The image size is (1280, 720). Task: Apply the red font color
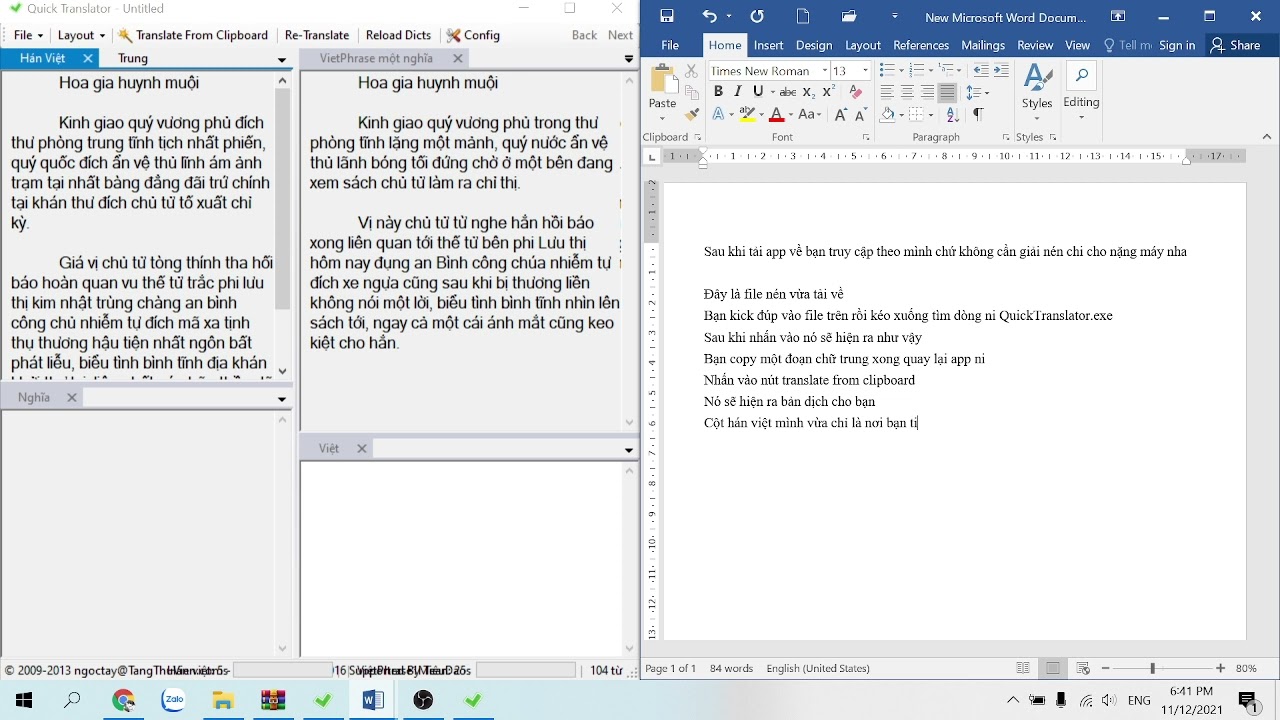[x=776, y=114]
